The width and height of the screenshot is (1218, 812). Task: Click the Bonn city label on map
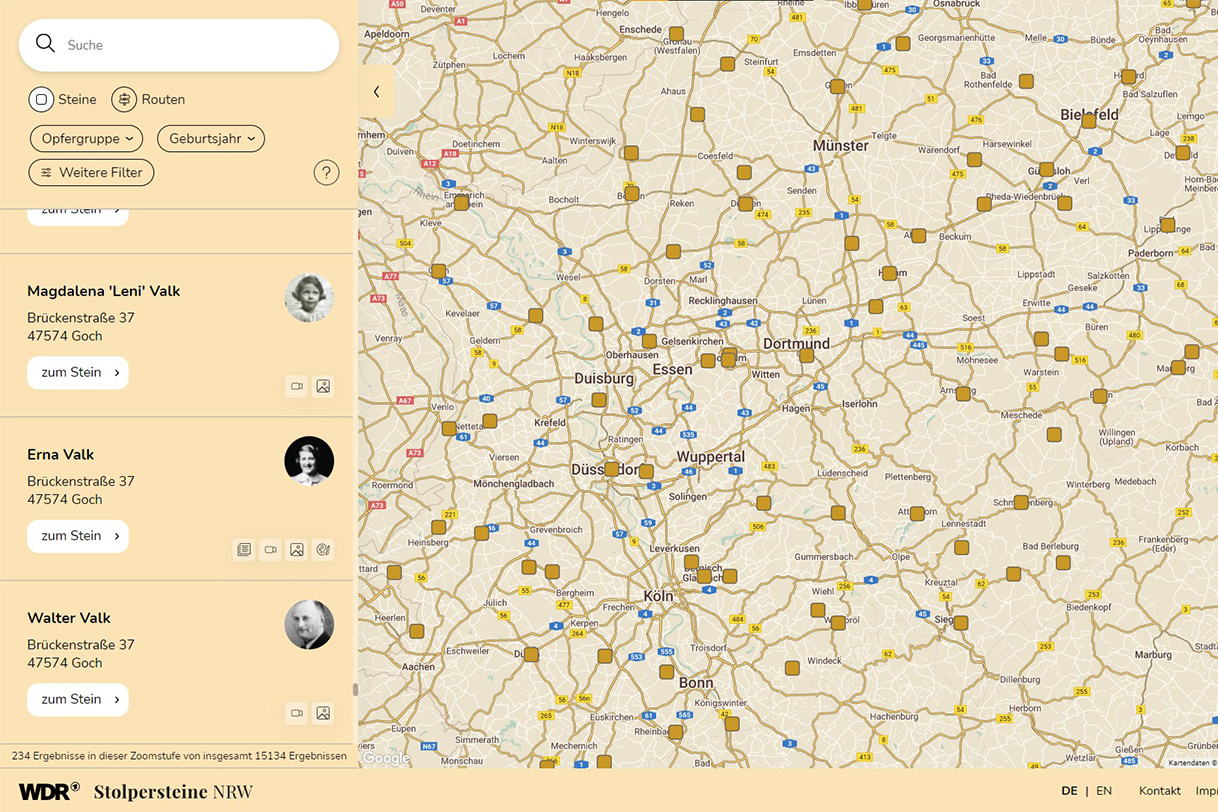[x=696, y=683]
